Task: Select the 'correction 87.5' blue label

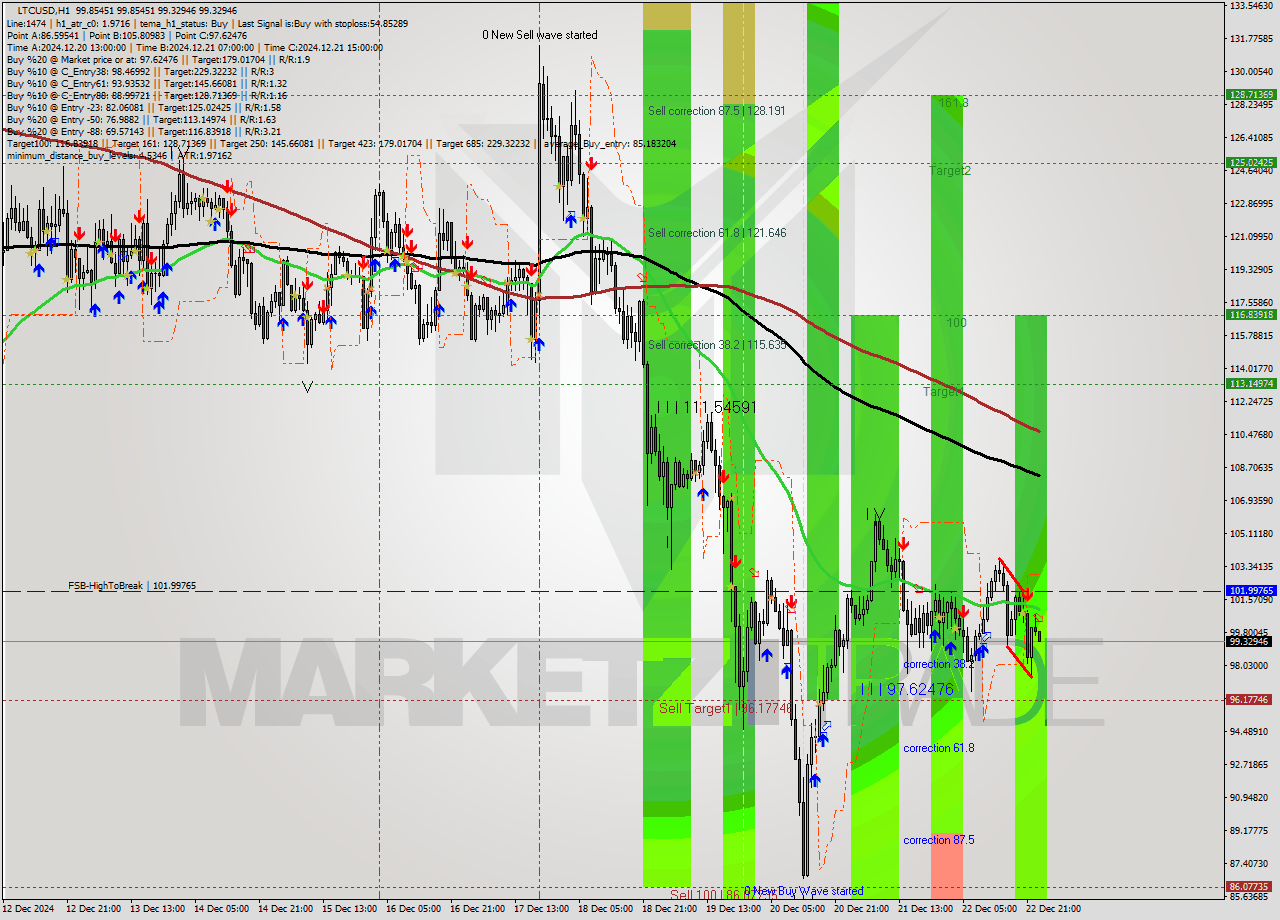Action: (939, 840)
